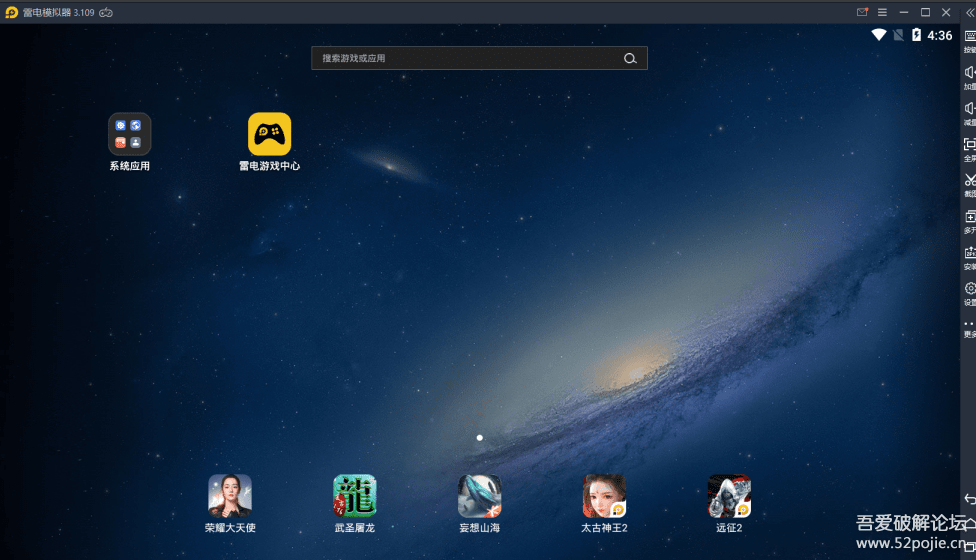
Task: Open the 荣耀大天使 game
Action: 230,495
